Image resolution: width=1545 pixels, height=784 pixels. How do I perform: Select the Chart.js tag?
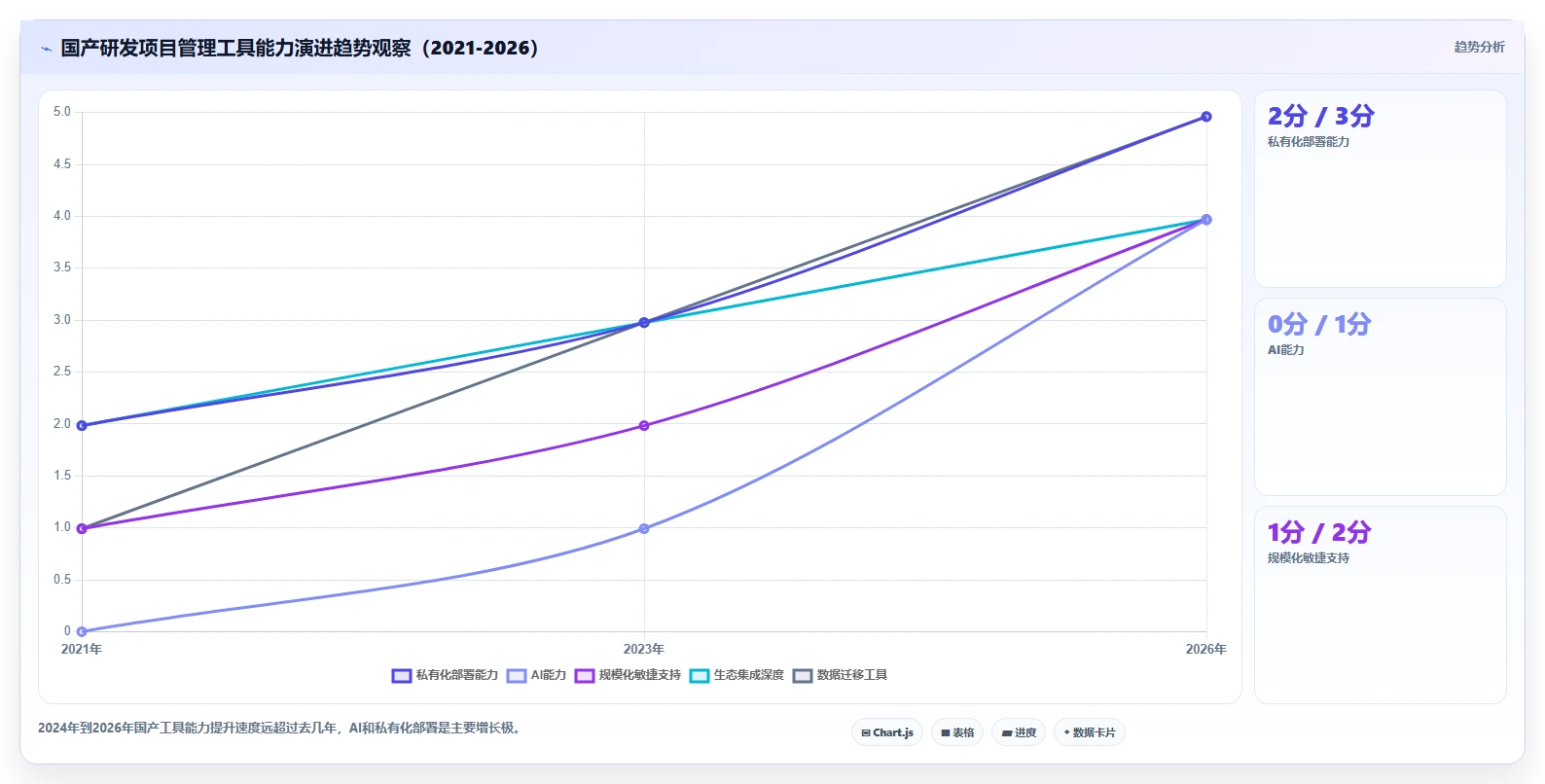(887, 732)
